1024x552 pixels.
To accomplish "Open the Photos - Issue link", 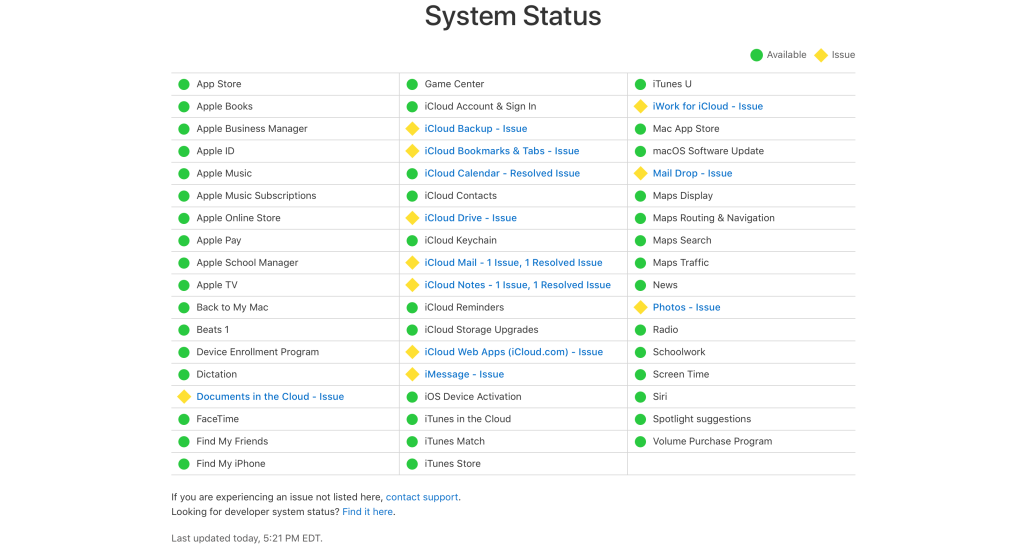I will (686, 307).
